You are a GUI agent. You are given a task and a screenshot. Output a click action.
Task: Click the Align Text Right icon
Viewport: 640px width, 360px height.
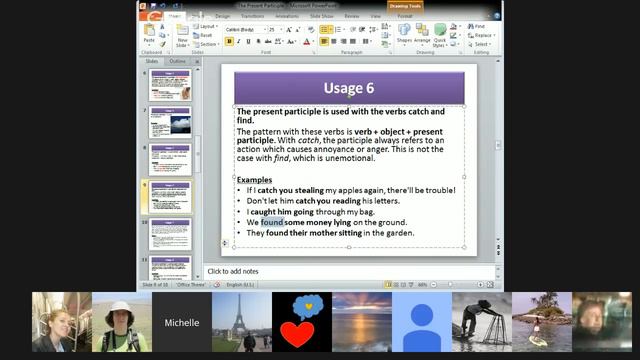click(344, 41)
